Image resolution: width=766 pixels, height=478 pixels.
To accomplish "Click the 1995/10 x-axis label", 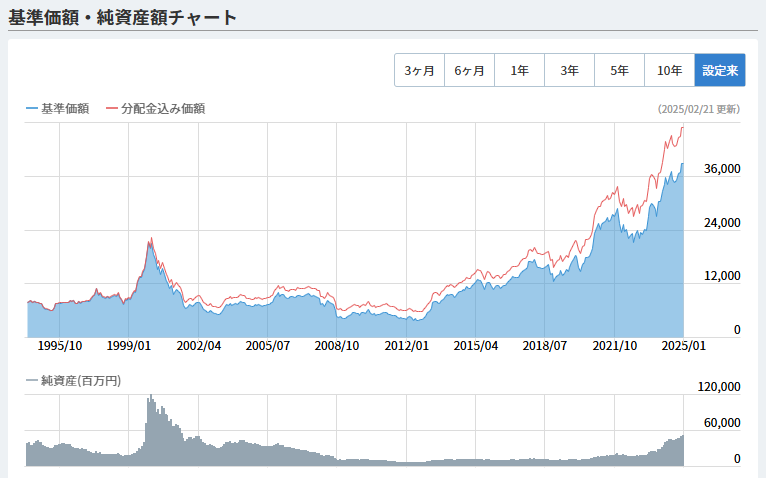I will (x=60, y=346).
